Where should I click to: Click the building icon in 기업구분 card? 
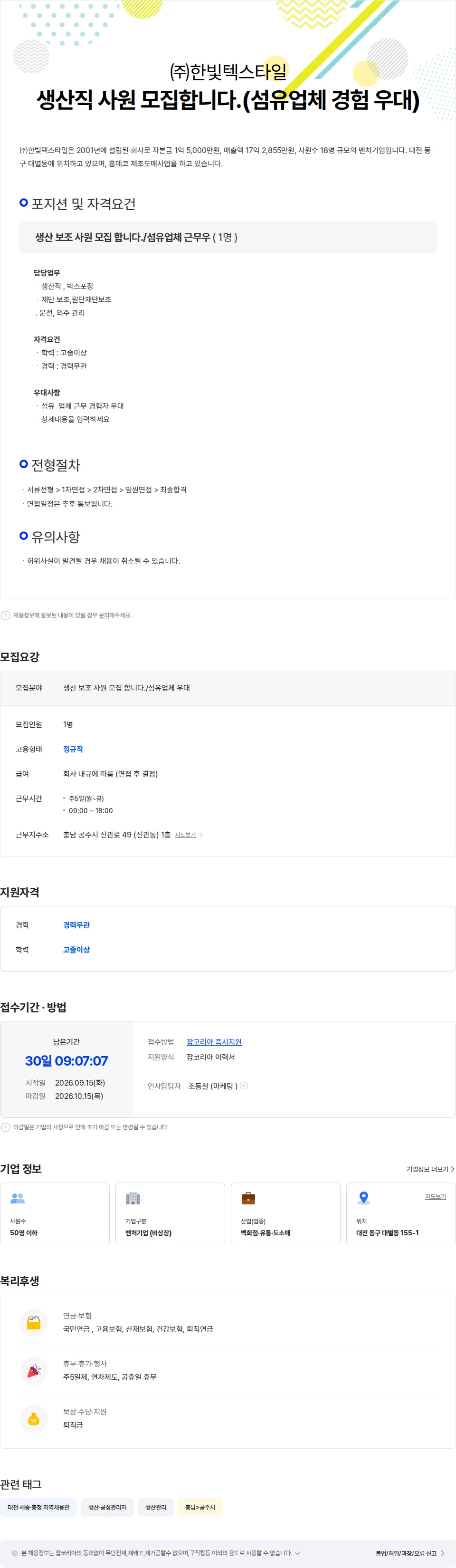pos(133,1198)
